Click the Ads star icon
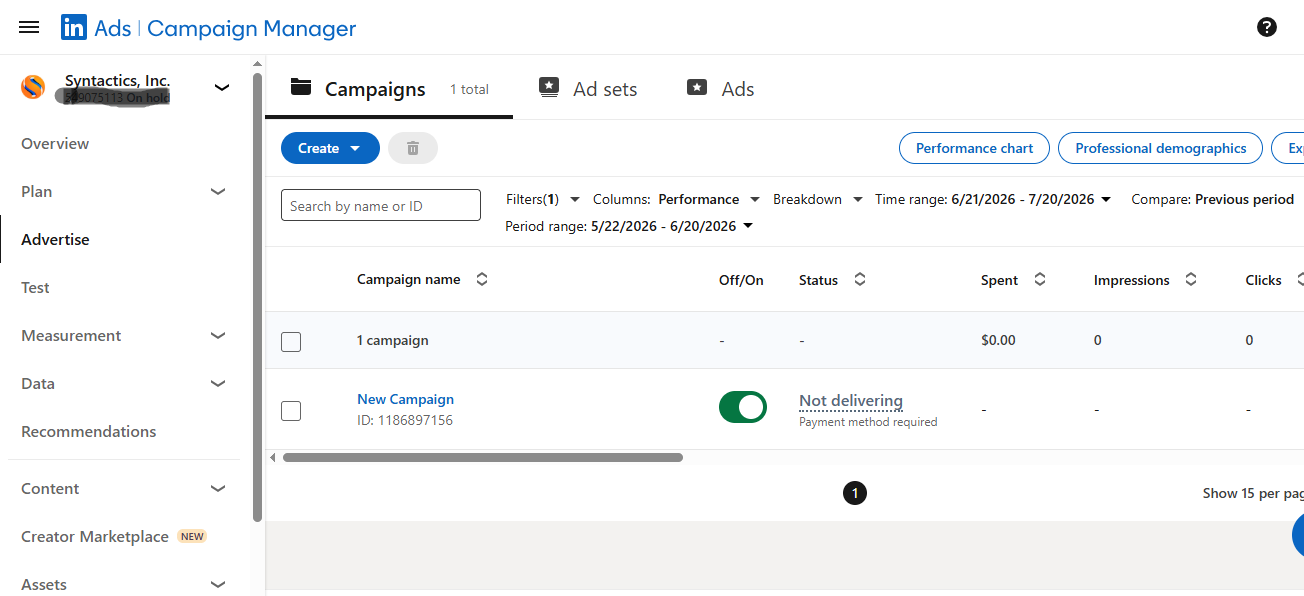The width and height of the screenshot is (1304, 596). 697,88
